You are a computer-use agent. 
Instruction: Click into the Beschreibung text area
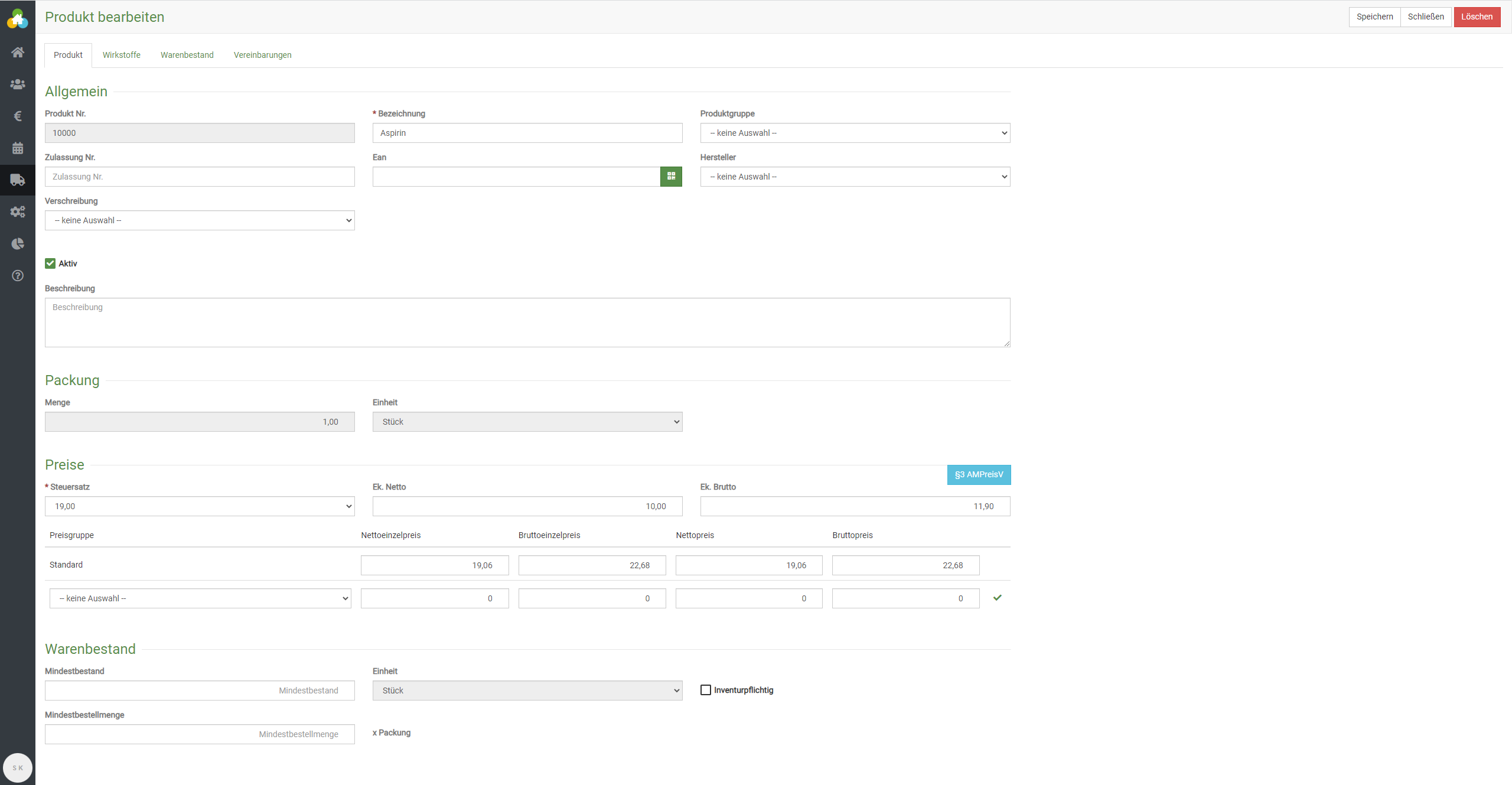click(x=527, y=323)
